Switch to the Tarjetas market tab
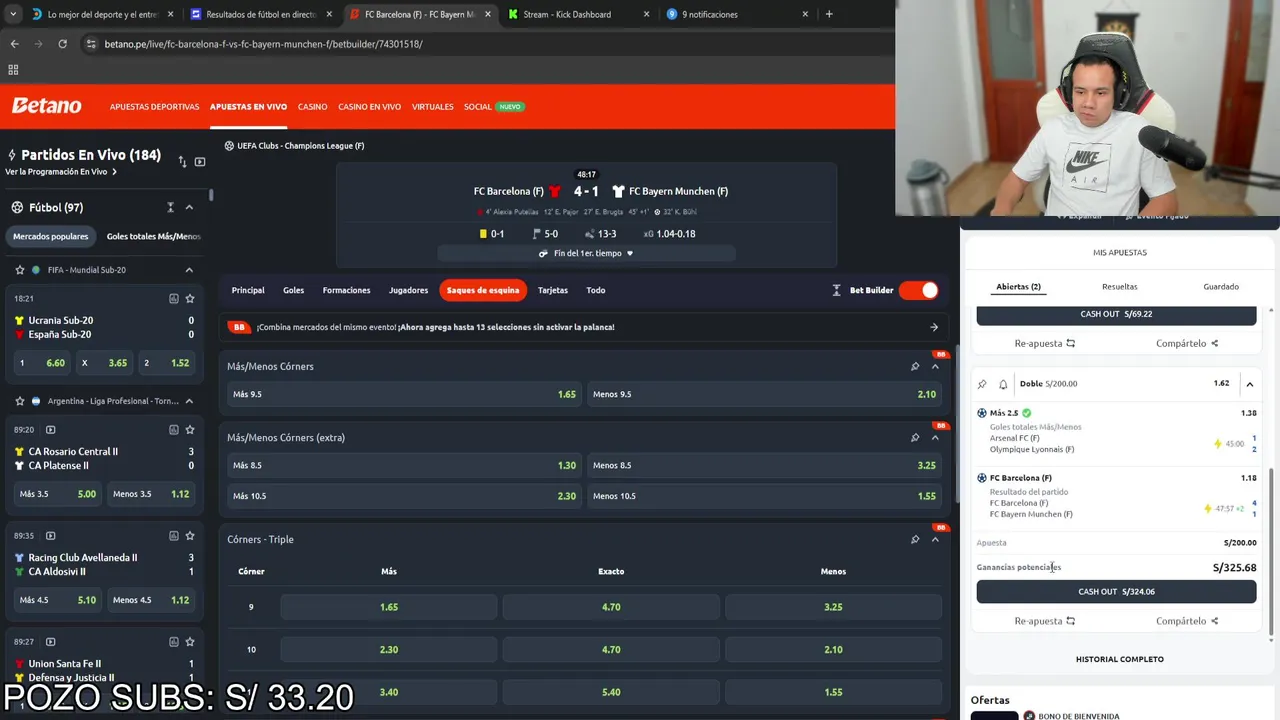This screenshot has height=720, width=1280. tap(552, 290)
